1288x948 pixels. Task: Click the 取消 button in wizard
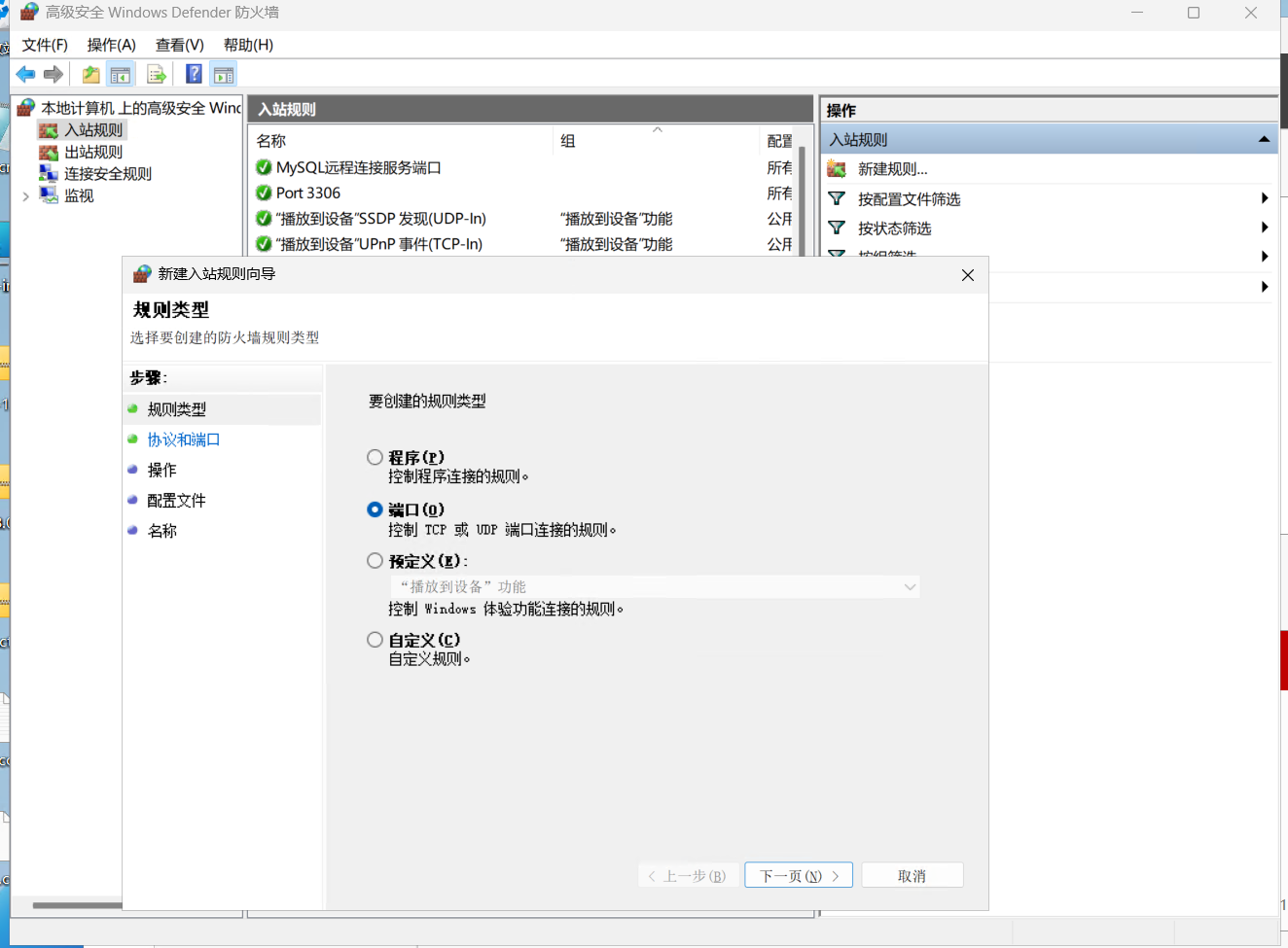click(x=912, y=875)
